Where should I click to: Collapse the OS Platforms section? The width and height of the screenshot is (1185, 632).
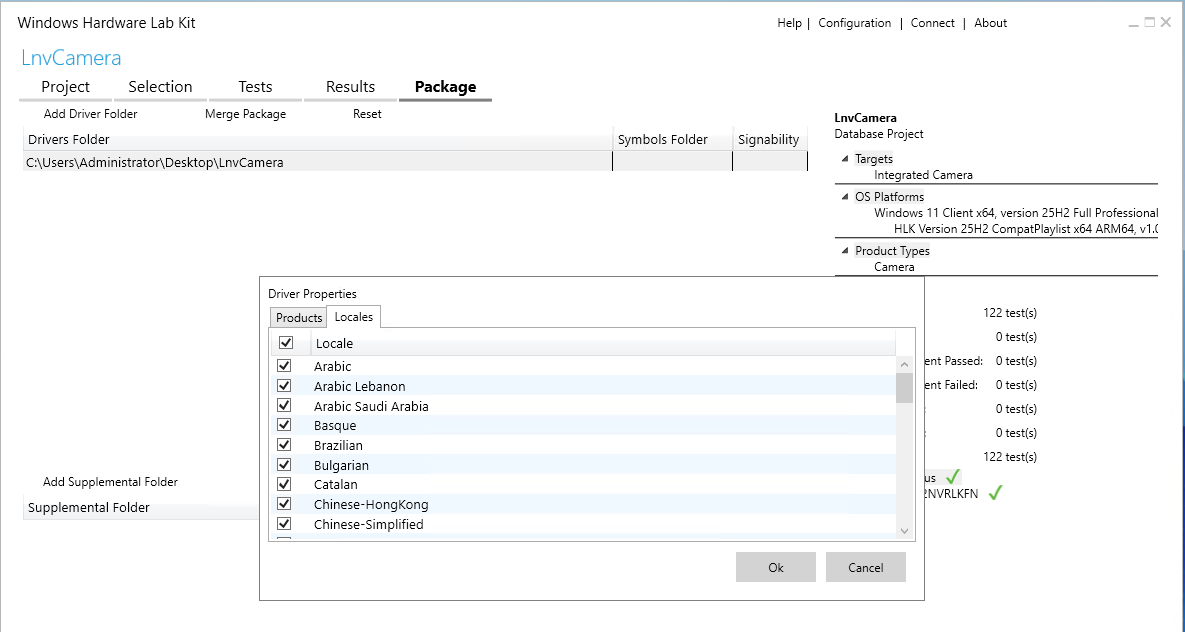[x=845, y=197]
